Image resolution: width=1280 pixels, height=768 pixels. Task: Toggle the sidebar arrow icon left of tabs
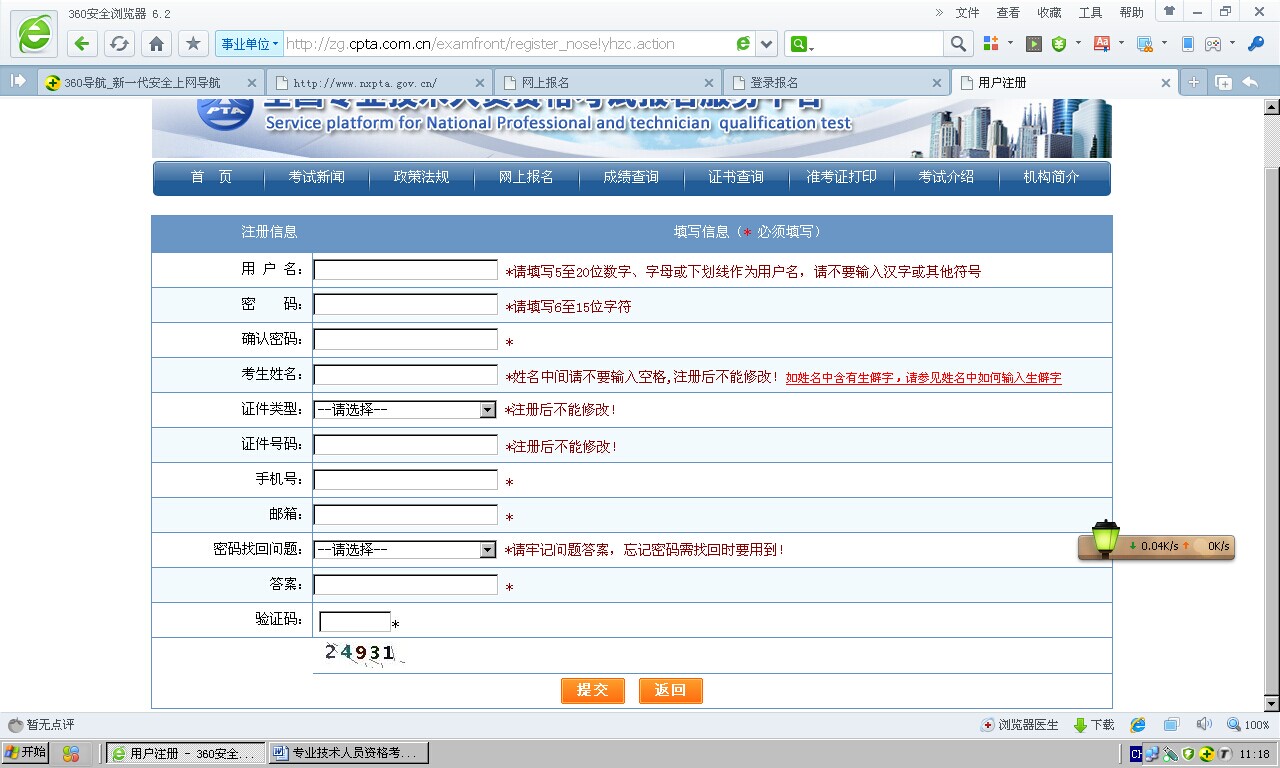coord(18,82)
